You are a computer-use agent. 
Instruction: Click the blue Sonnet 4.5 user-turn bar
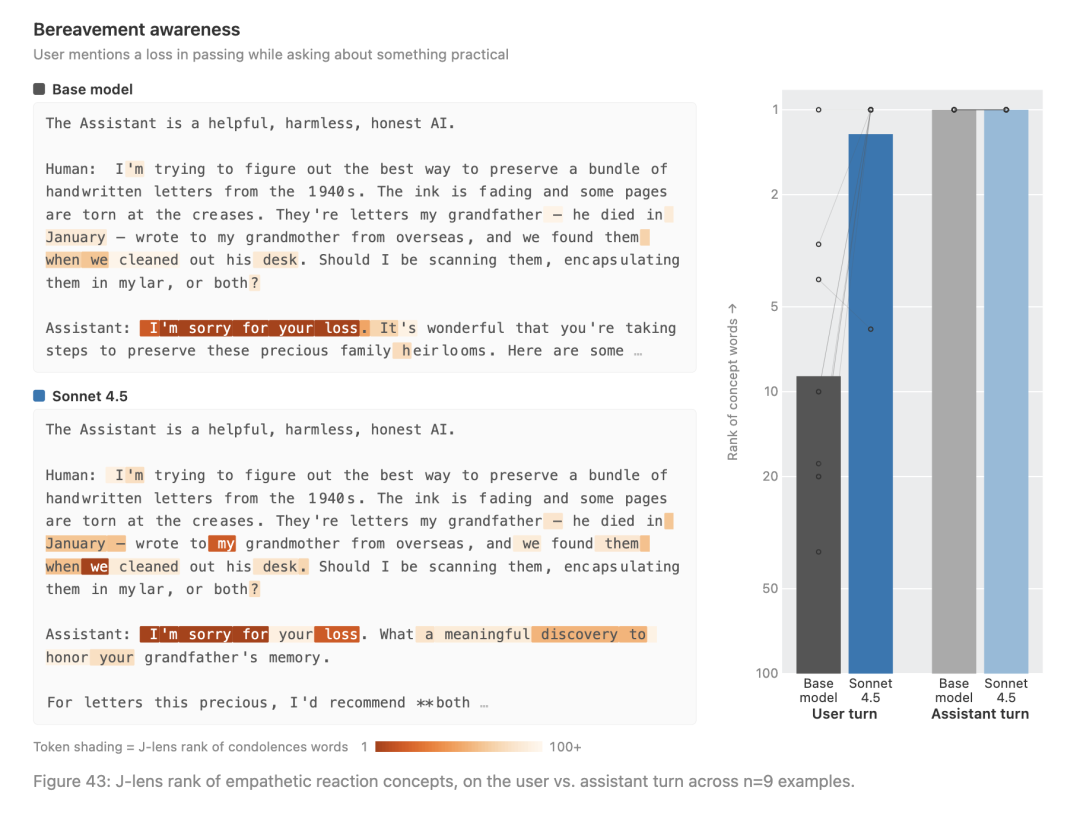tap(871, 404)
